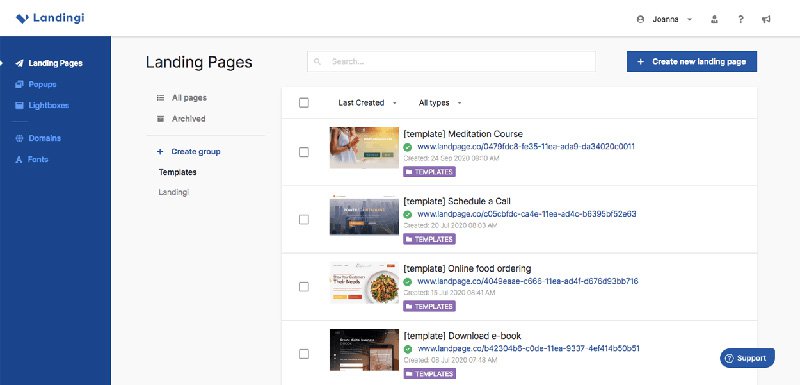Click the green status icon for Meditation Course
800x385 pixels.
(x=408, y=147)
